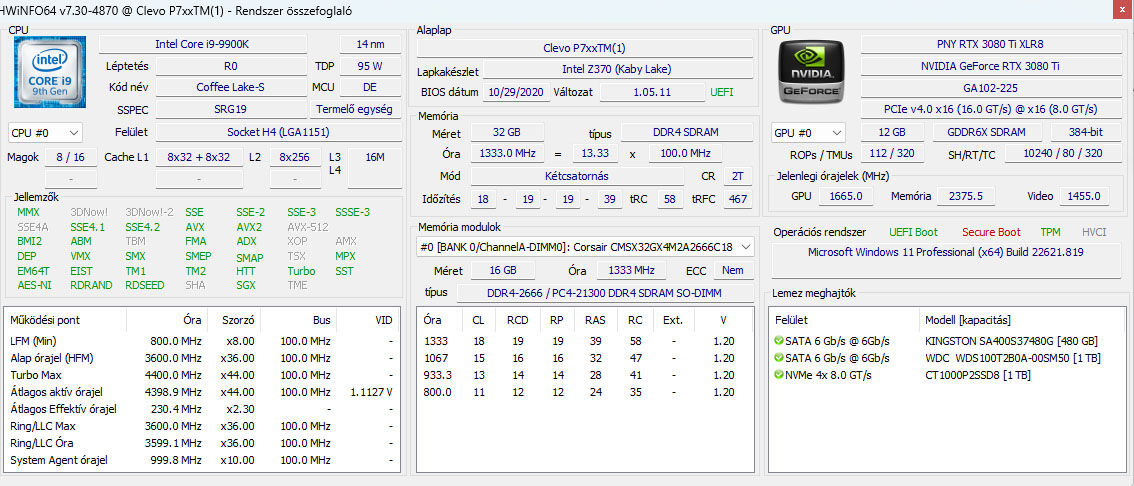Click the Kétcsatornás memory mode field

576,176
